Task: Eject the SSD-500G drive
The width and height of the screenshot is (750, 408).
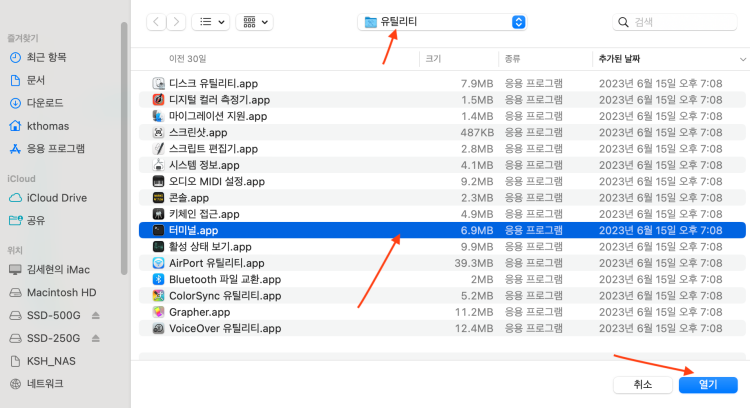Action: click(96, 315)
